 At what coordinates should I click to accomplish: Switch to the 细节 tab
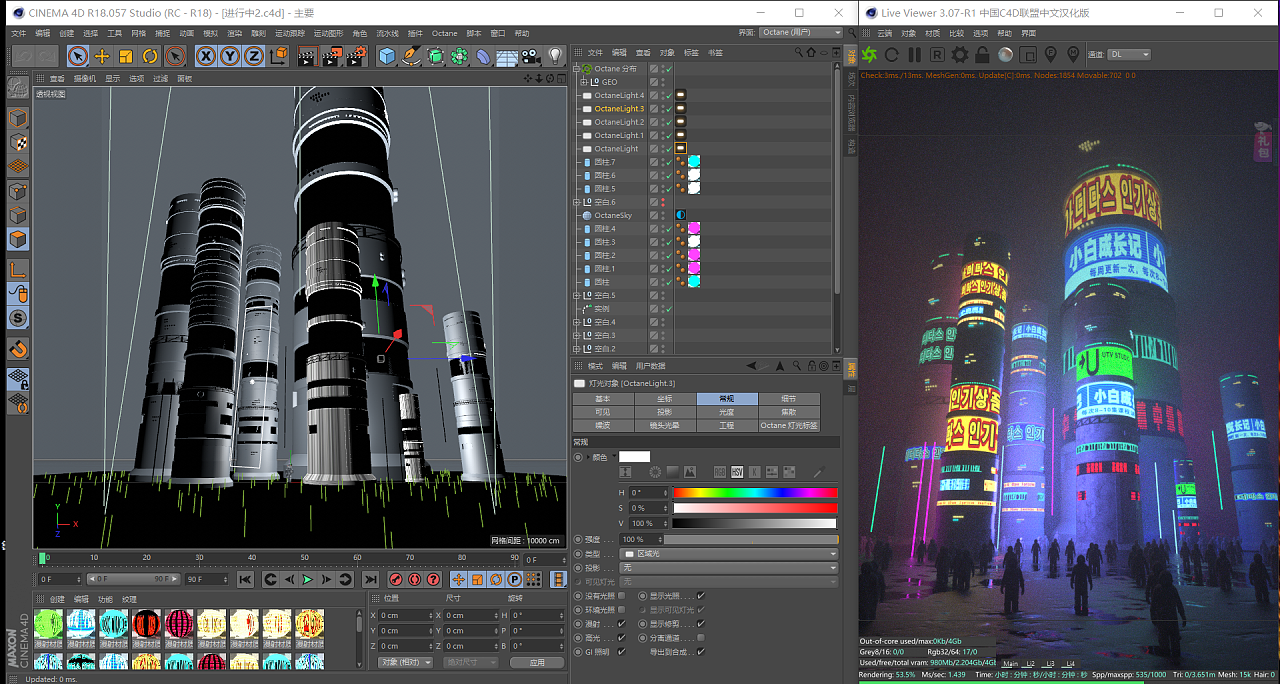click(788, 398)
